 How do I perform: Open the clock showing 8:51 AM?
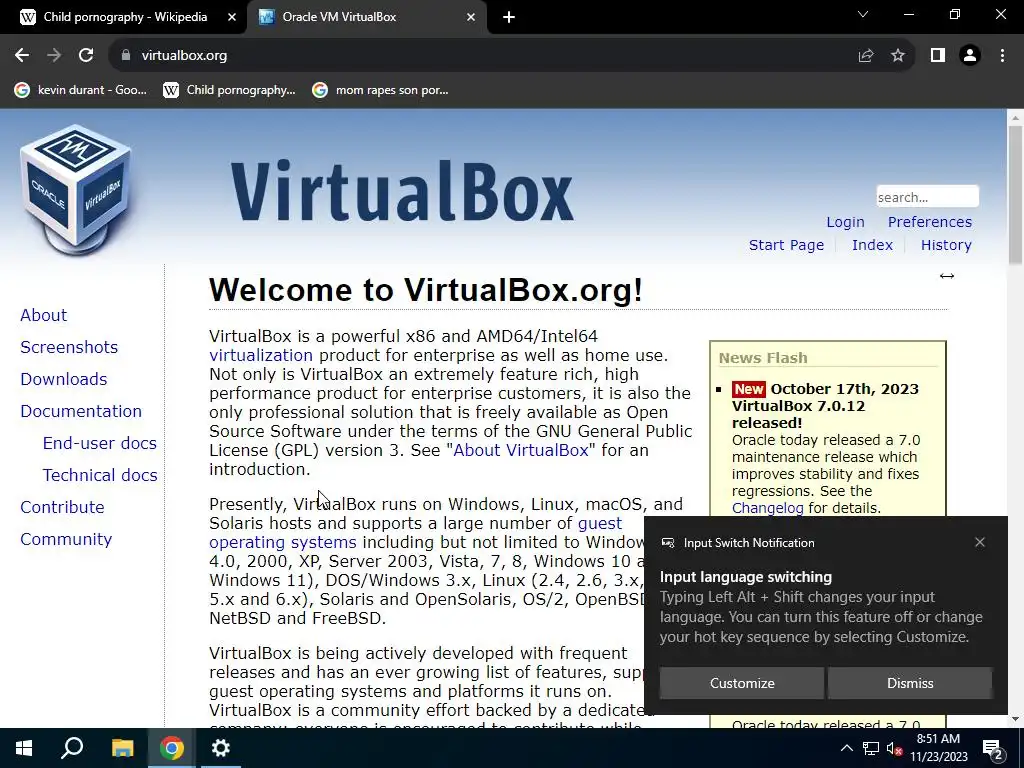938,748
